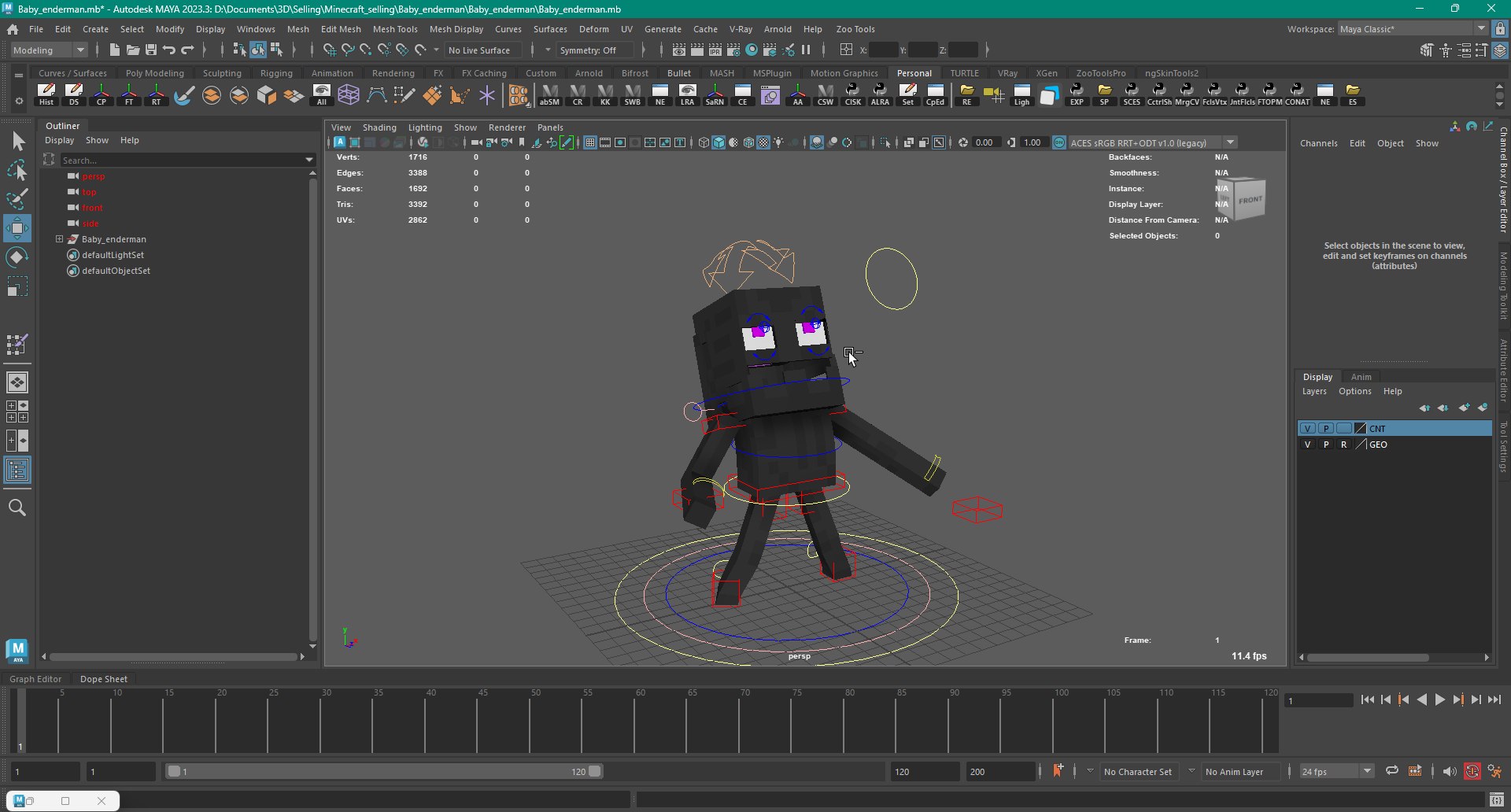Open the No Character Set dropdown
Viewport: 1511px width, 812px height.
point(1138,772)
